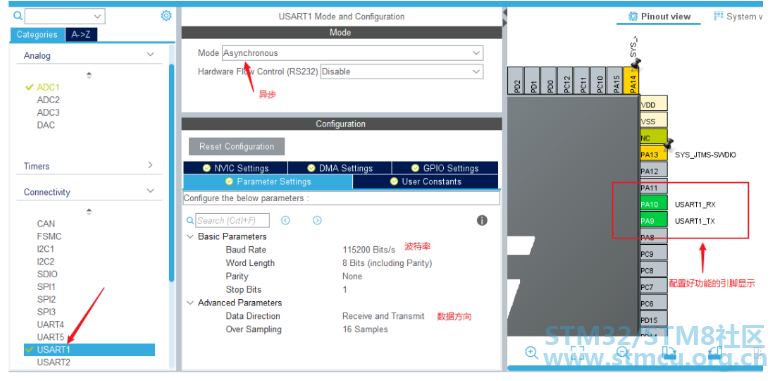The height and width of the screenshot is (381, 776).
Task: Switch to the A->Z tab
Action: (81, 35)
